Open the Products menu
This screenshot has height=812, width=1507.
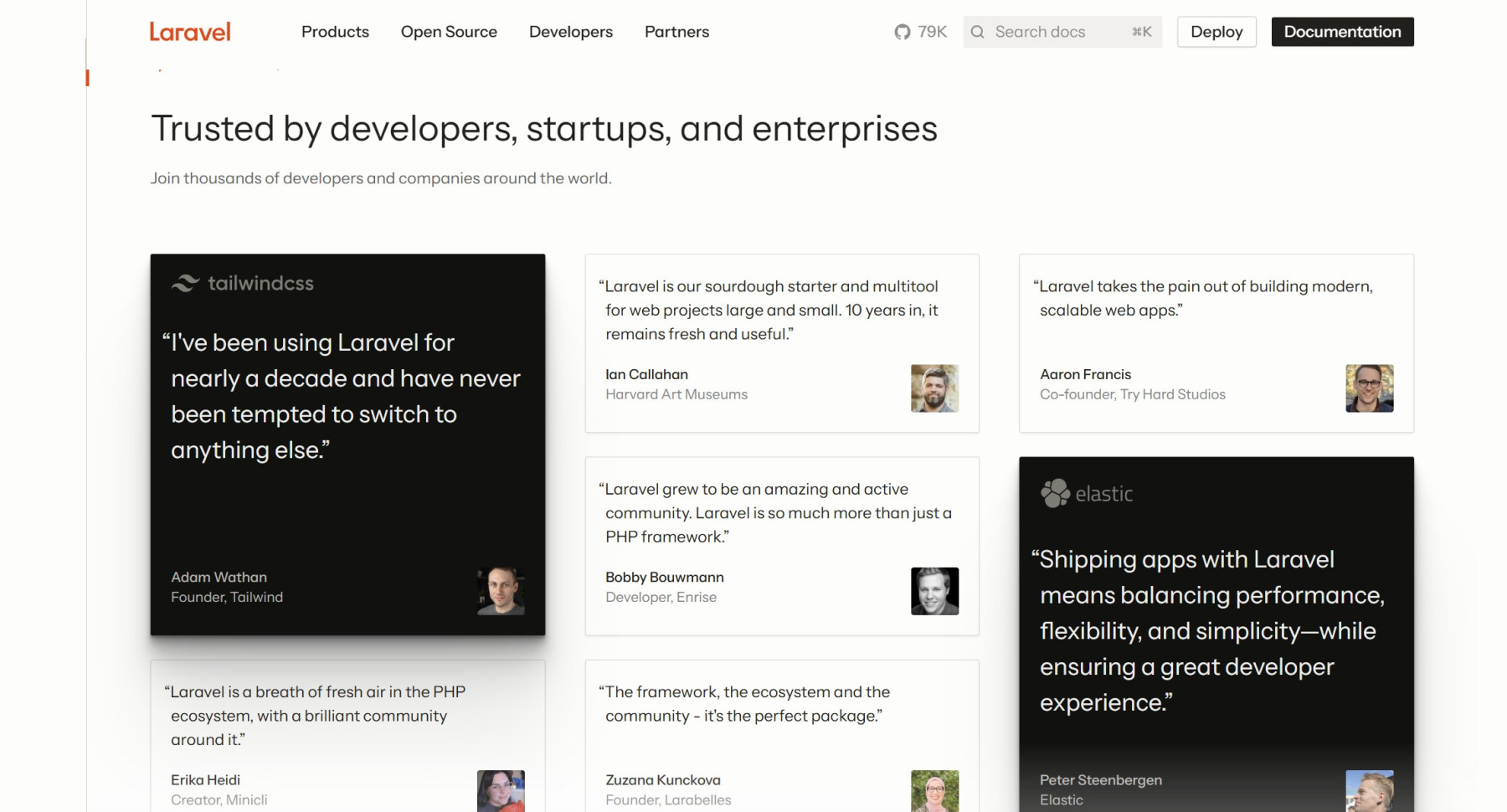pyautogui.click(x=335, y=32)
